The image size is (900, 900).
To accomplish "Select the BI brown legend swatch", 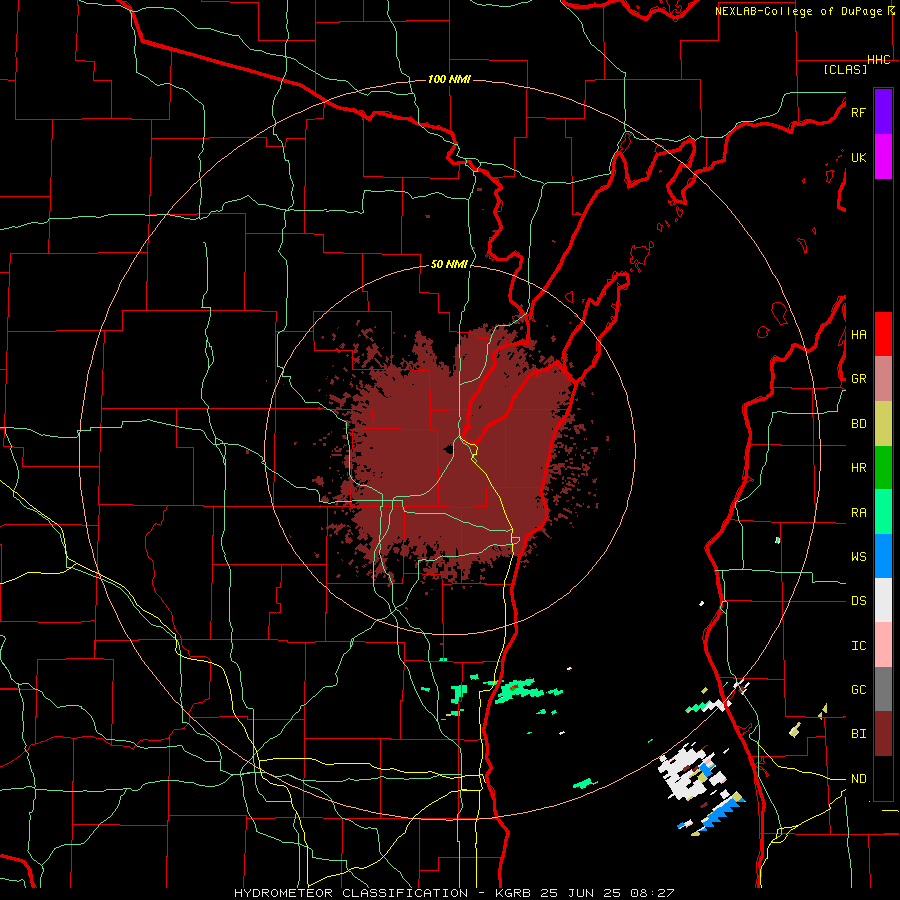I will pyautogui.click(x=883, y=734).
